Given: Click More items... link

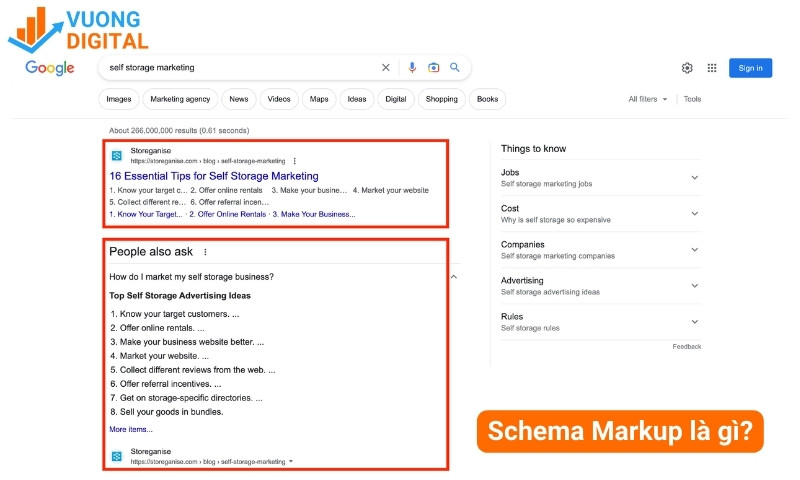Looking at the screenshot, I should [x=131, y=430].
